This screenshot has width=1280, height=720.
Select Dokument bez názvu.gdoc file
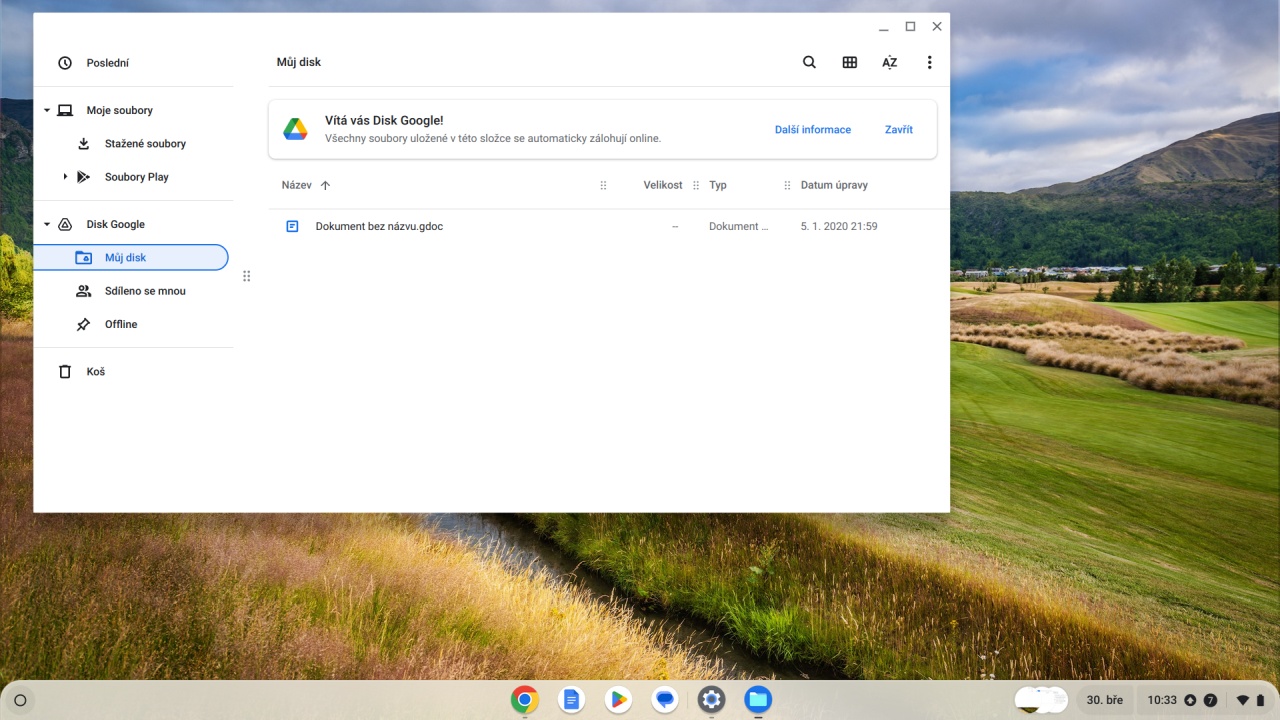(x=608, y=226)
